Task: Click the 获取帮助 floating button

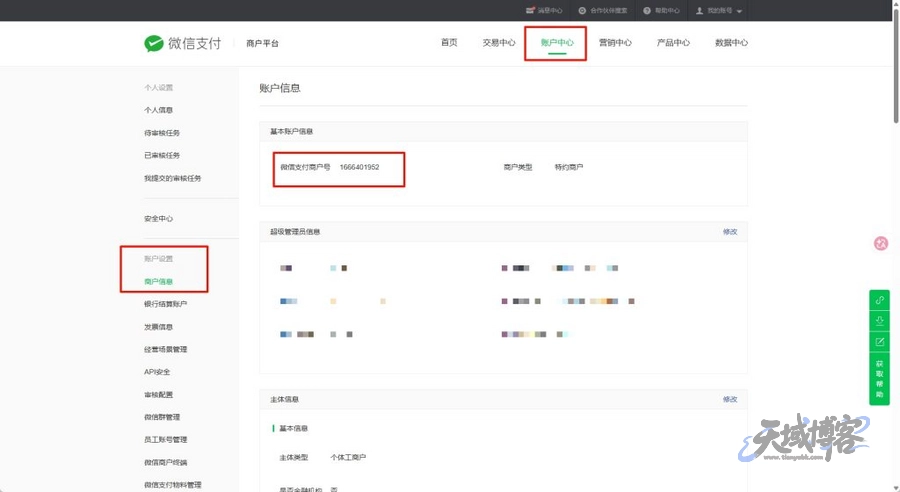Action: 879,379
